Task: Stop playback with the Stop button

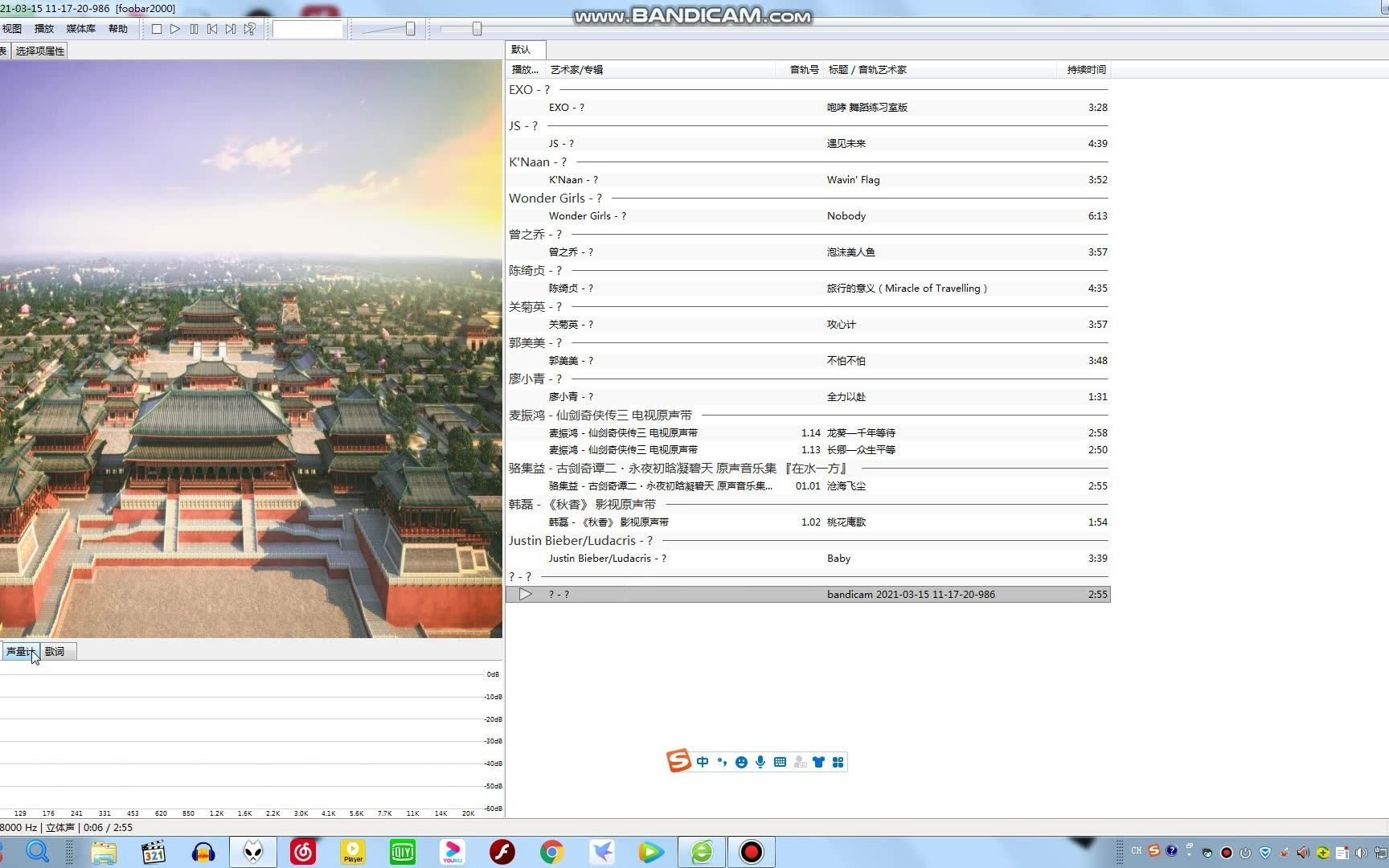Action: coord(157,29)
